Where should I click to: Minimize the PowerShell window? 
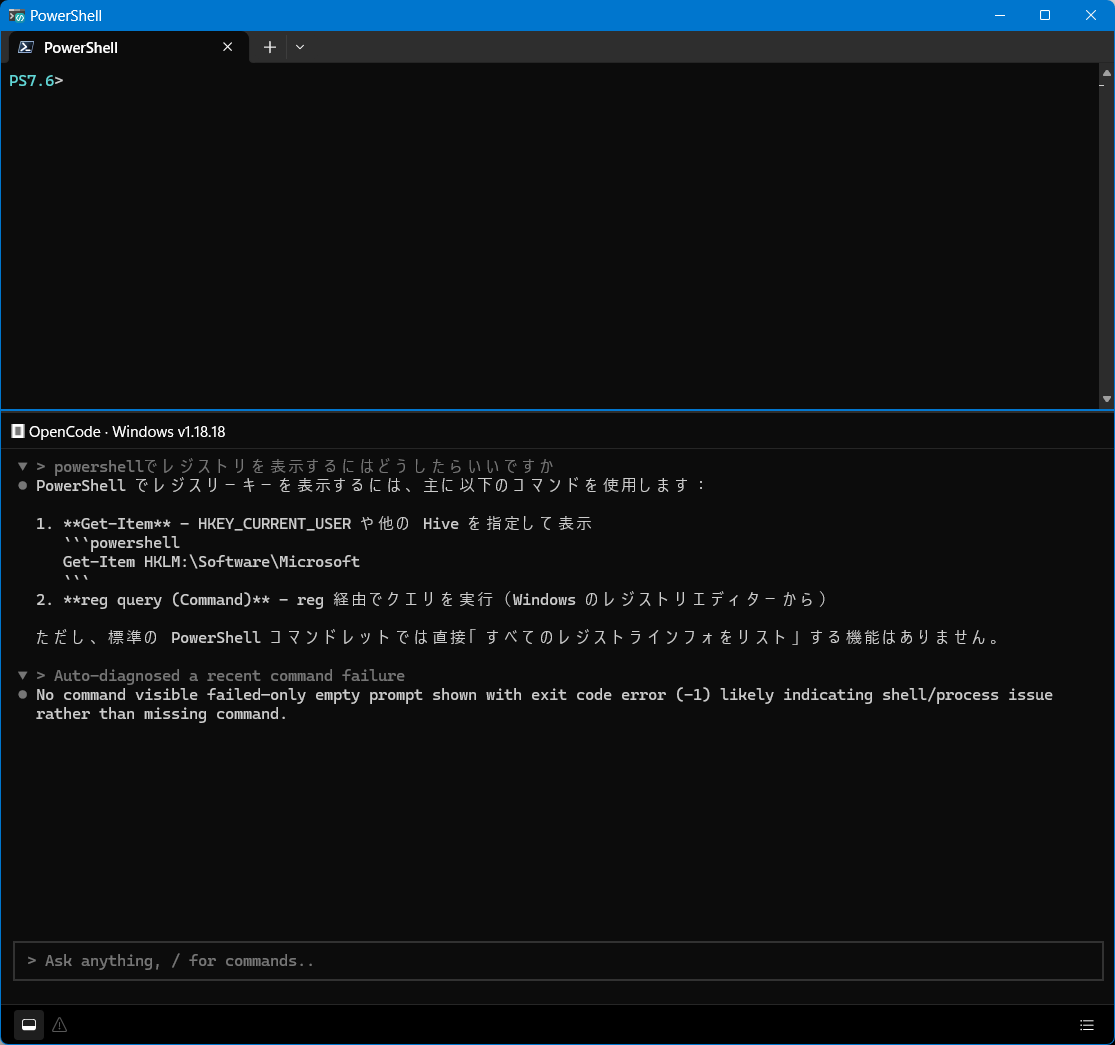pos(1000,15)
